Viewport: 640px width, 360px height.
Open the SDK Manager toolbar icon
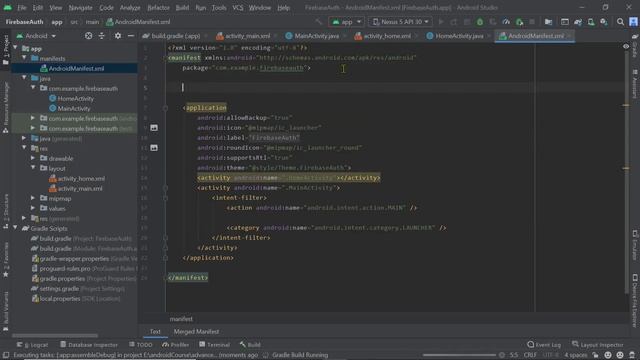pyautogui.click(x=604, y=22)
